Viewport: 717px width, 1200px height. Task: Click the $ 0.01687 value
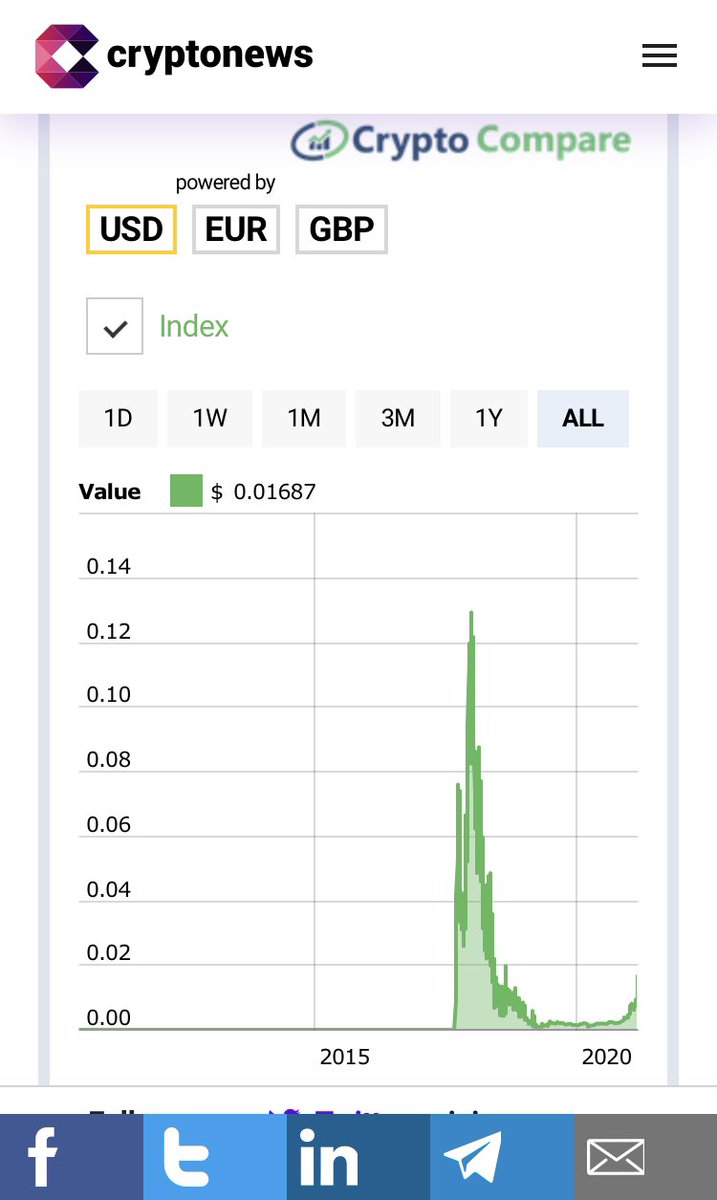(264, 492)
